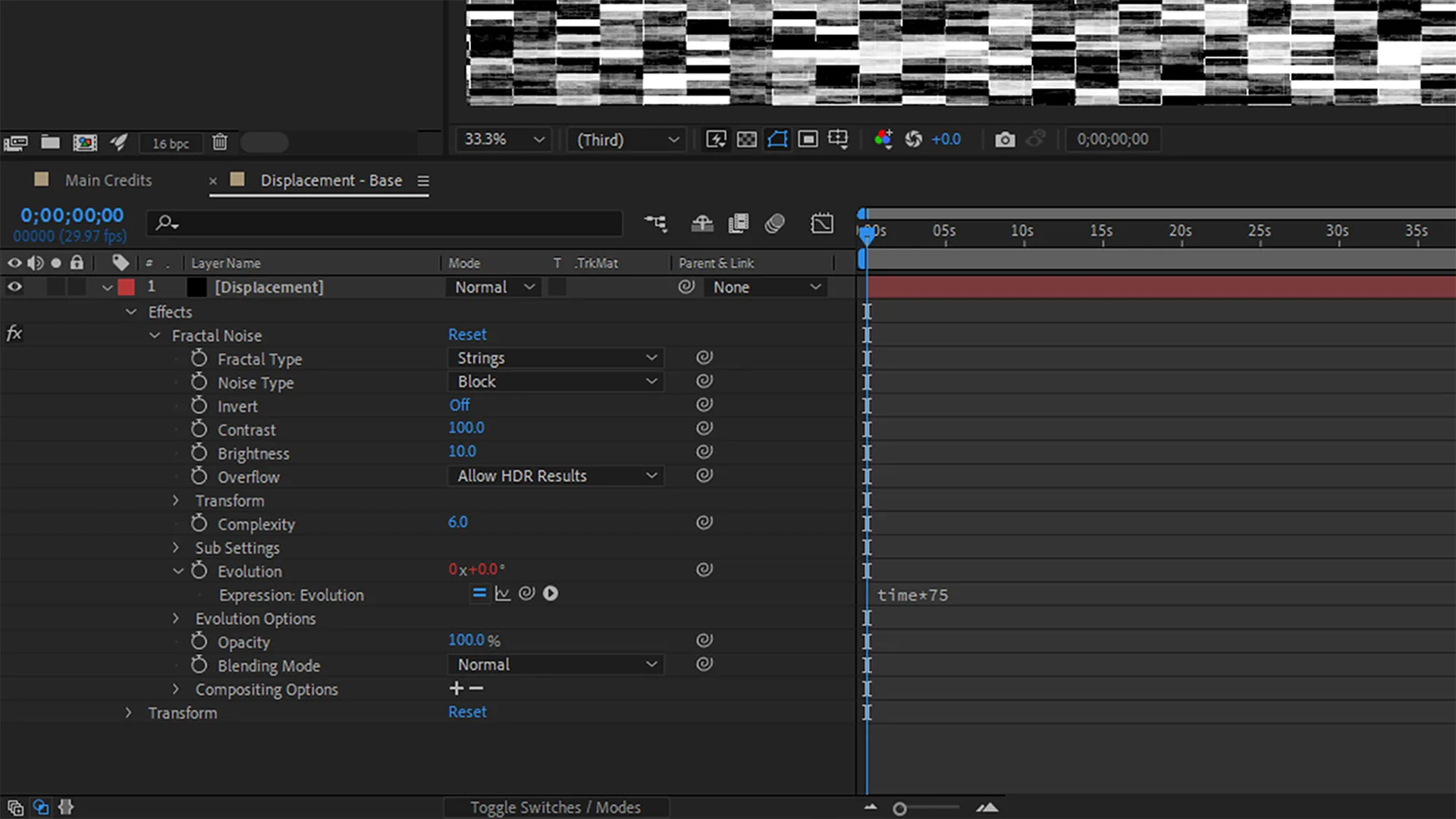Image resolution: width=1456 pixels, height=819 pixels.
Task: Enable Frame Blending for layers
Action: point(738,223)
